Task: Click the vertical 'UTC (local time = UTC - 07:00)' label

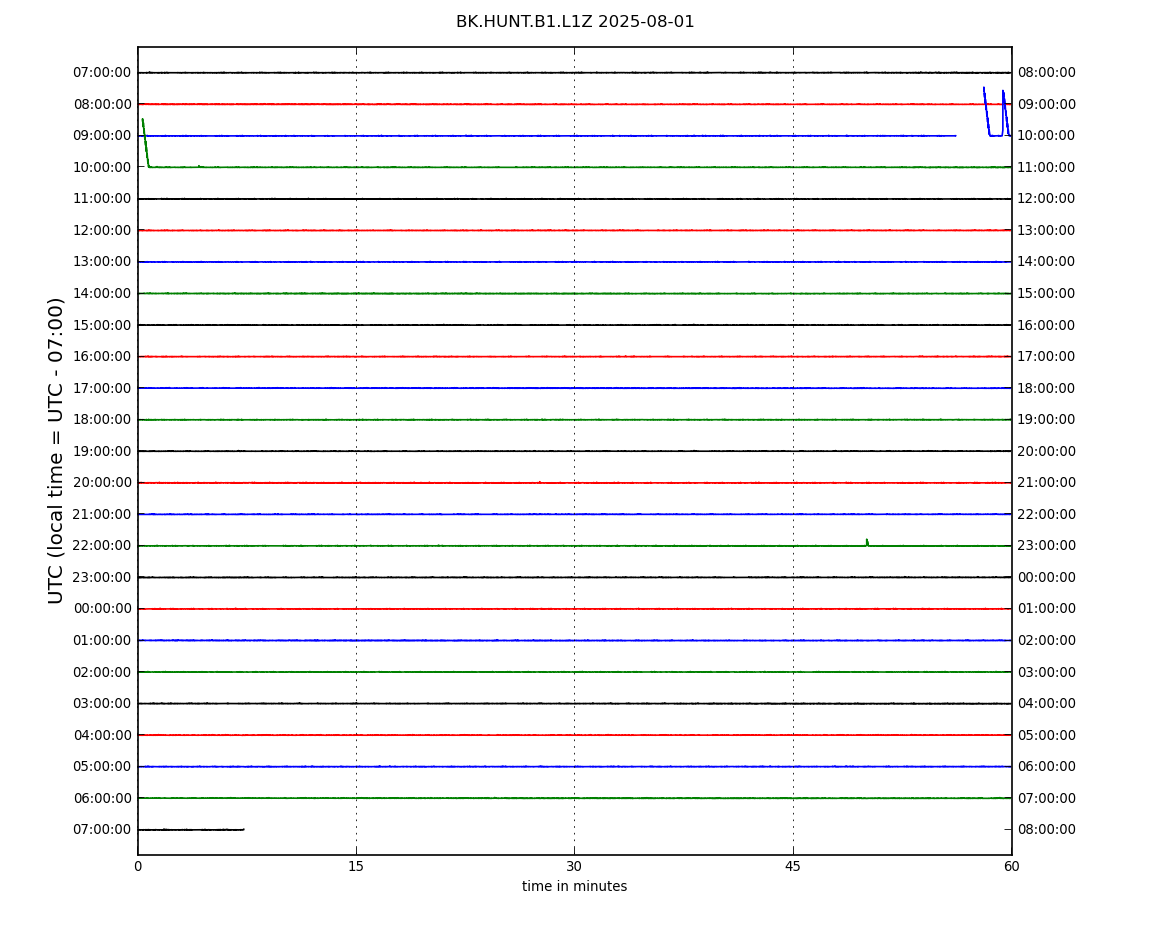Action: tap(56, 450)
